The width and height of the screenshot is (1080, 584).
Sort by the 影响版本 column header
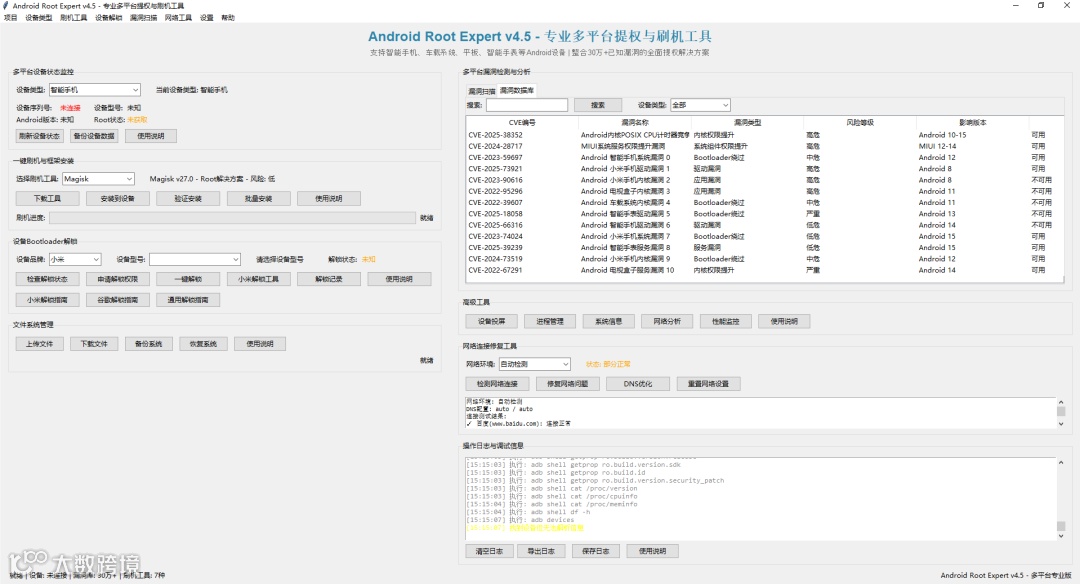coord(973,123)
